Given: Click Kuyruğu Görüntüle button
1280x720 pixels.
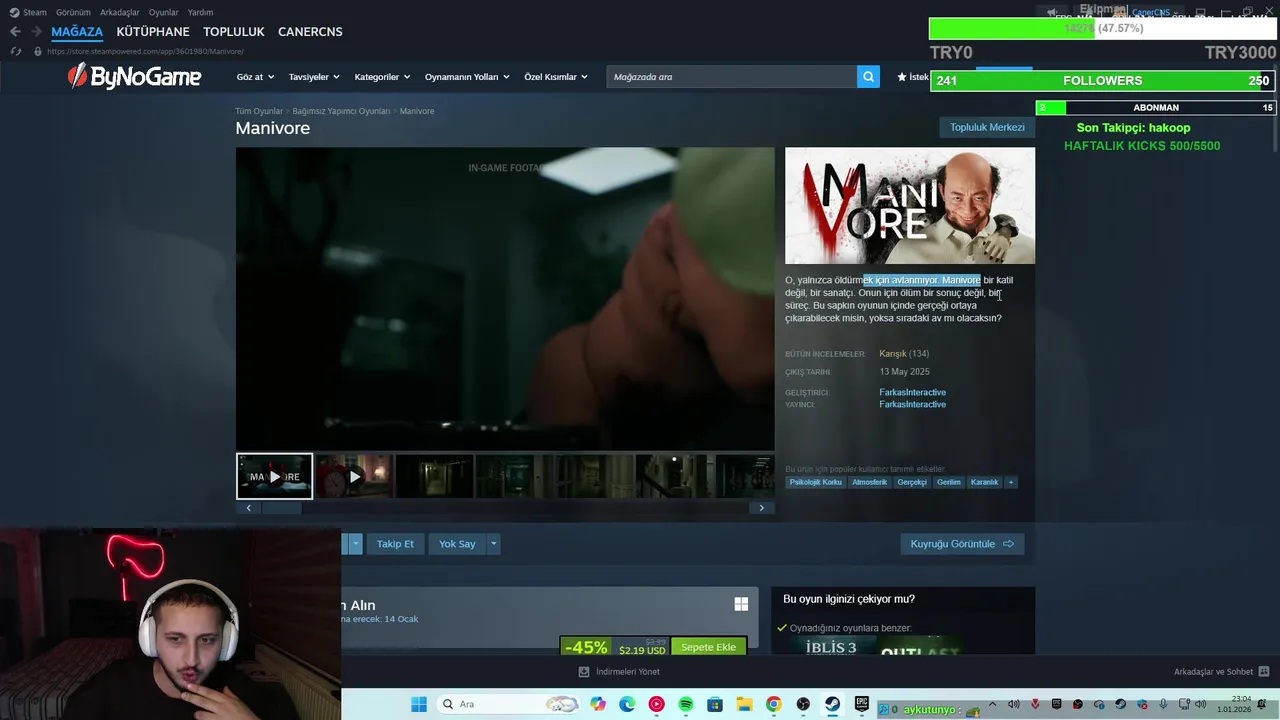Looking at the screenshot, I should tap(962, 544).
